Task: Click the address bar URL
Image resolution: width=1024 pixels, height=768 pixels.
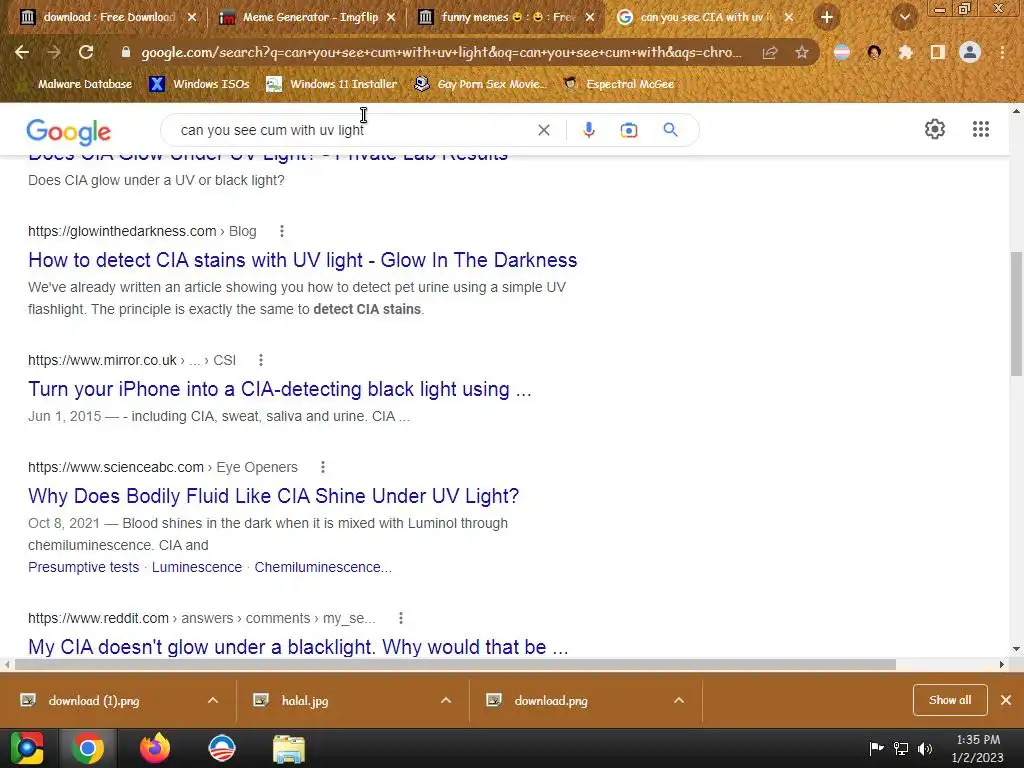Action: click(x=441, y=52)
